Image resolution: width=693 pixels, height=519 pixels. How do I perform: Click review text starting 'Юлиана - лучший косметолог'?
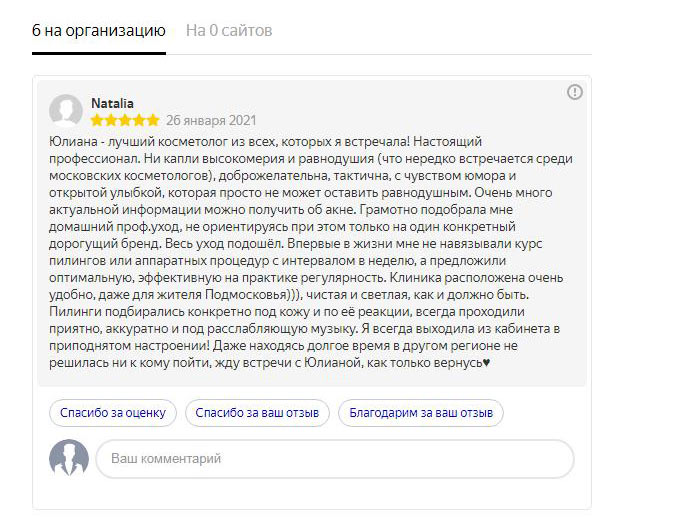point(311,252)
